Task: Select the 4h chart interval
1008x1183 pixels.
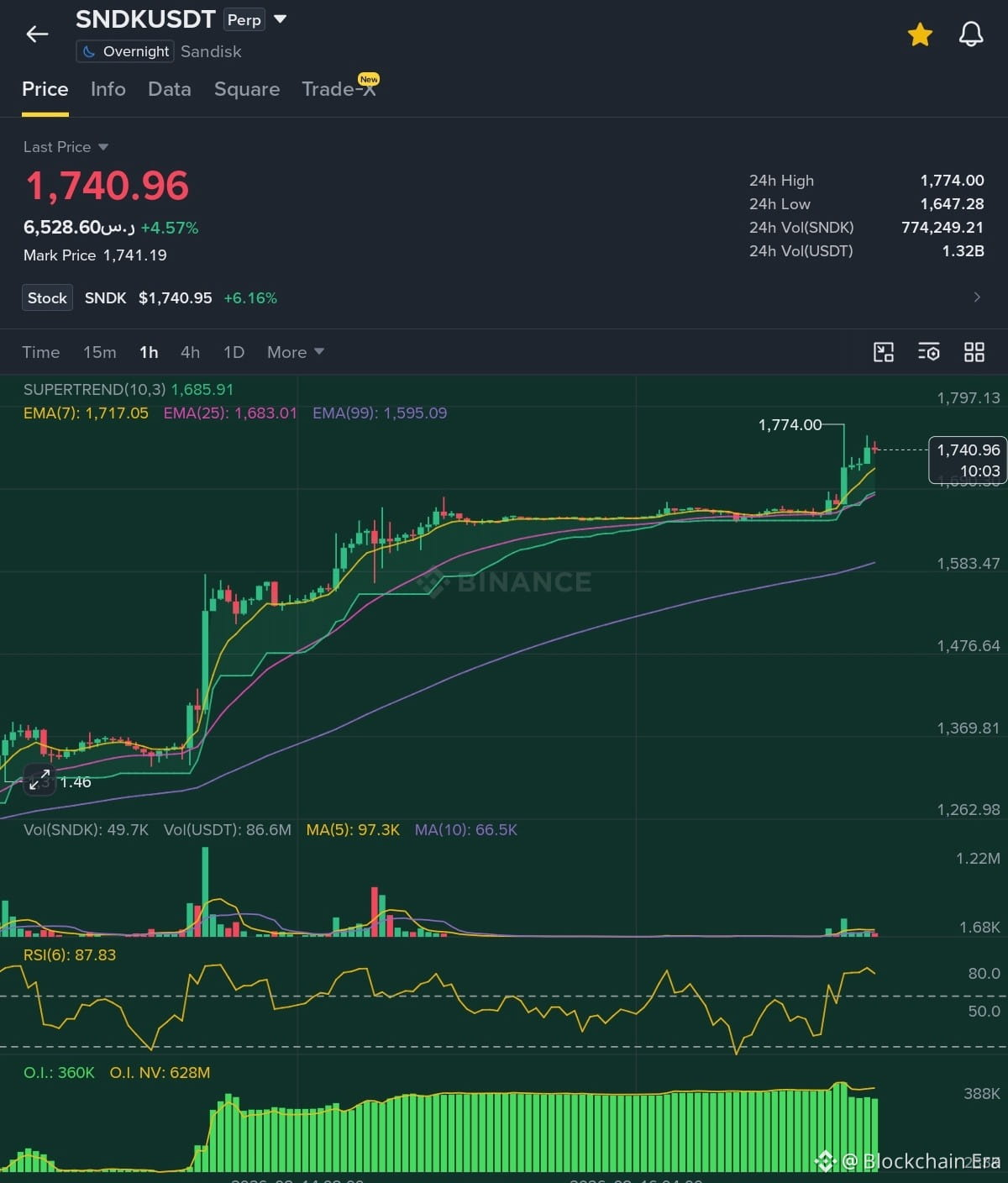Action: tap(191, 352)
